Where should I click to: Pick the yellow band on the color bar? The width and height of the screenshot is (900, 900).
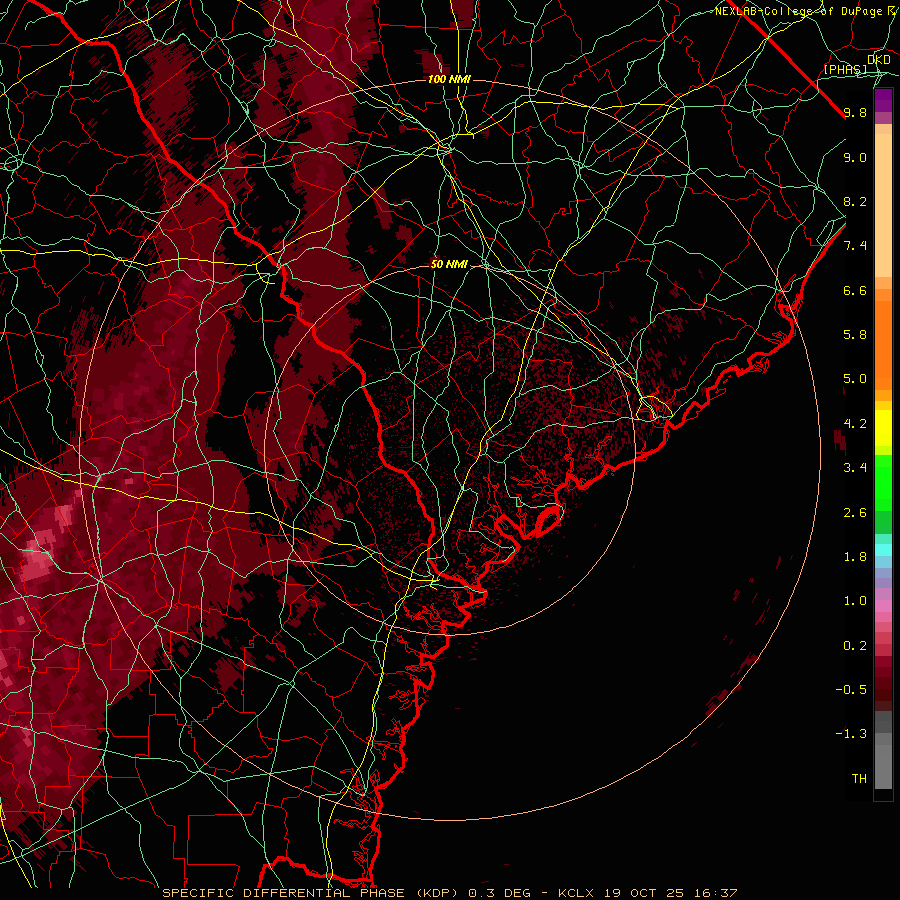883,428
